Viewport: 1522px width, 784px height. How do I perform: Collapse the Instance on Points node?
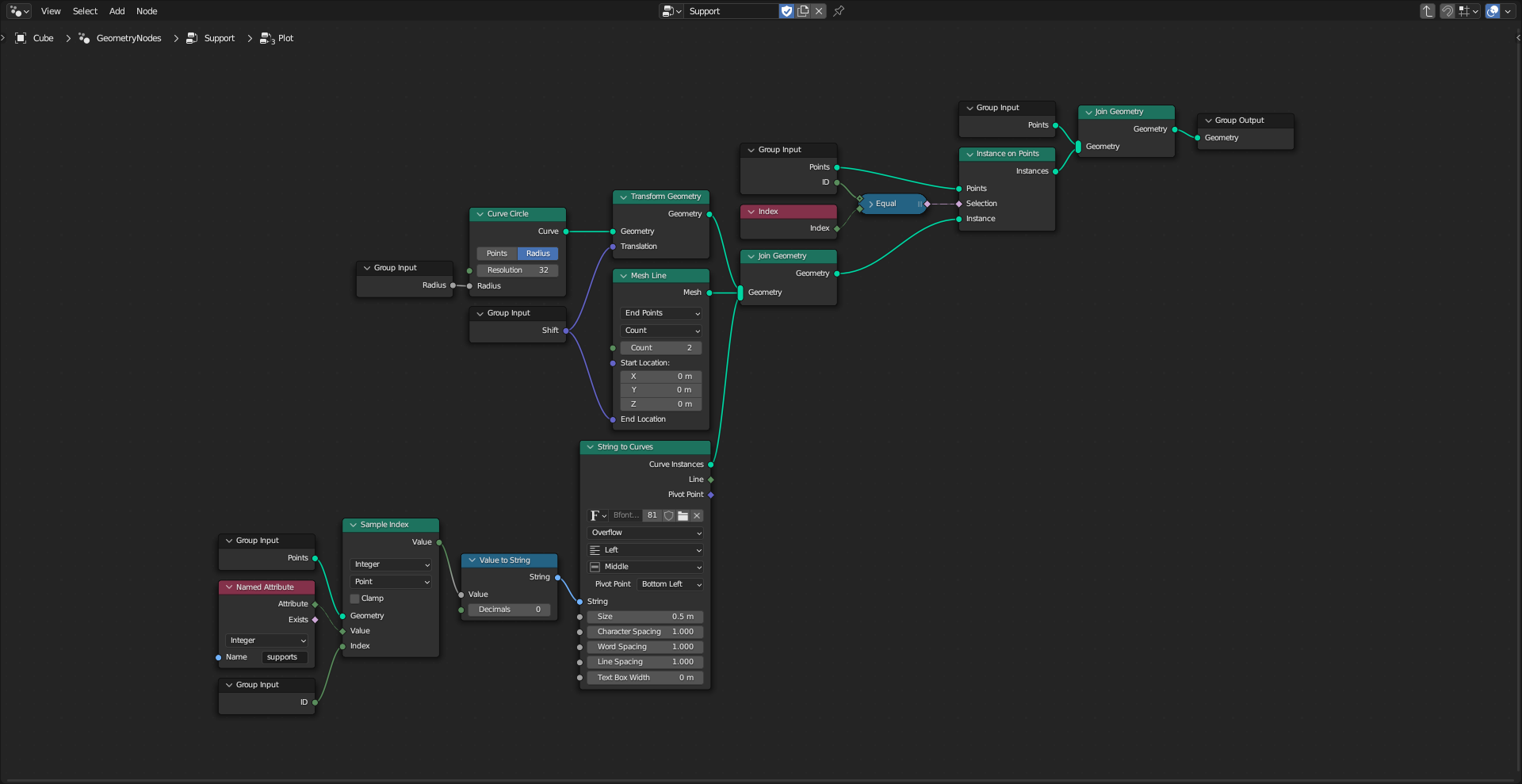[x=969, y=154]
